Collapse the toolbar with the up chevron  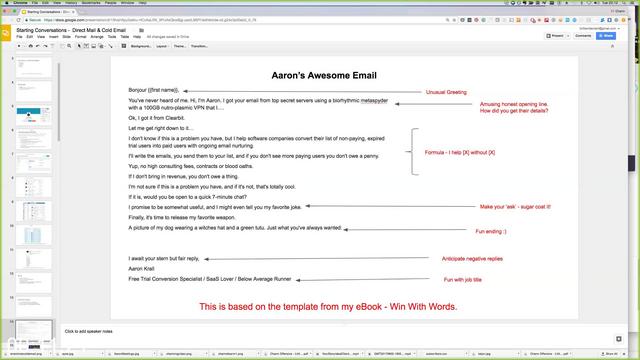(612, 47)
